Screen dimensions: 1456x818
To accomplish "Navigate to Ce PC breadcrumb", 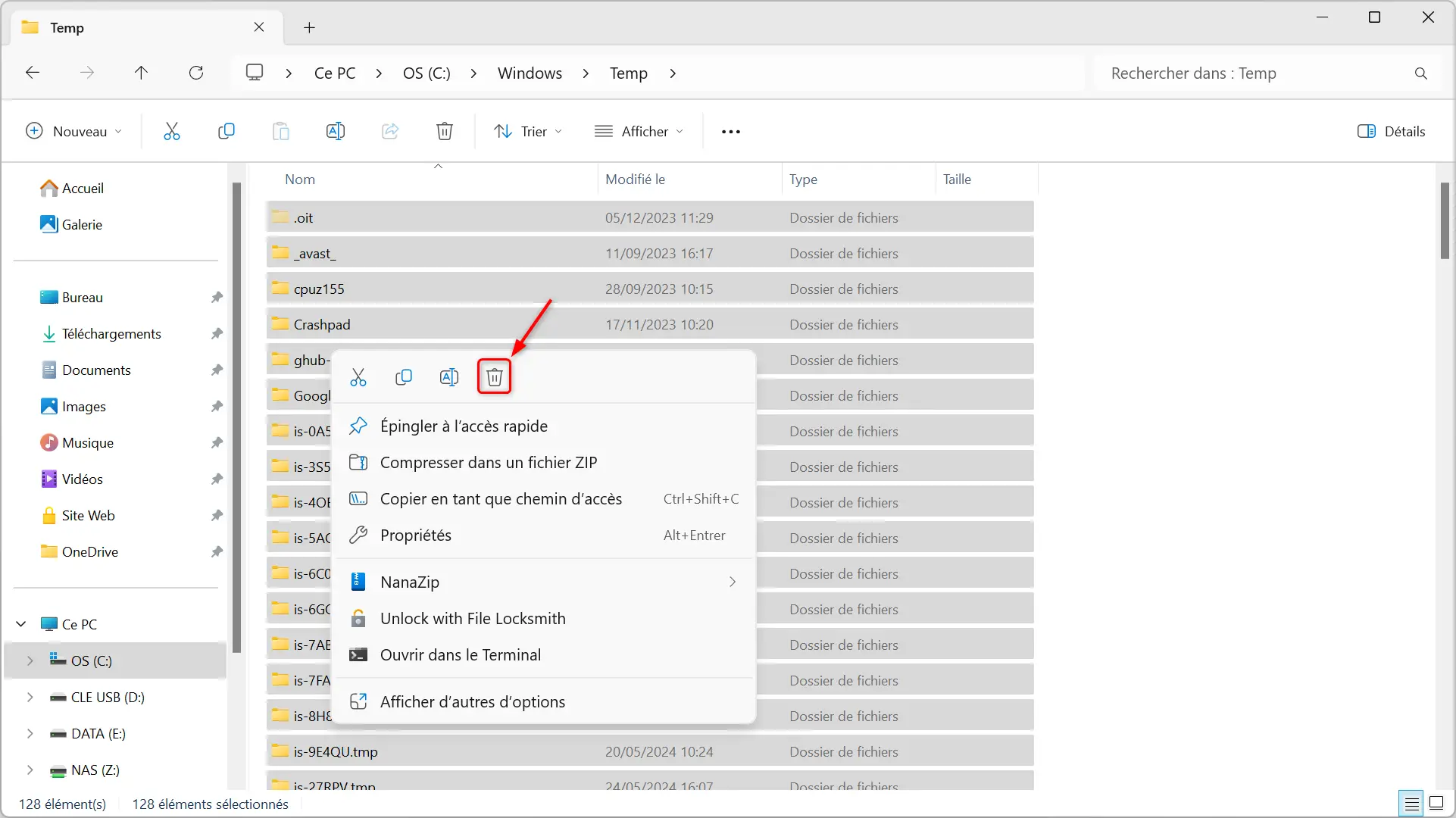I will [x=335, y=73].
